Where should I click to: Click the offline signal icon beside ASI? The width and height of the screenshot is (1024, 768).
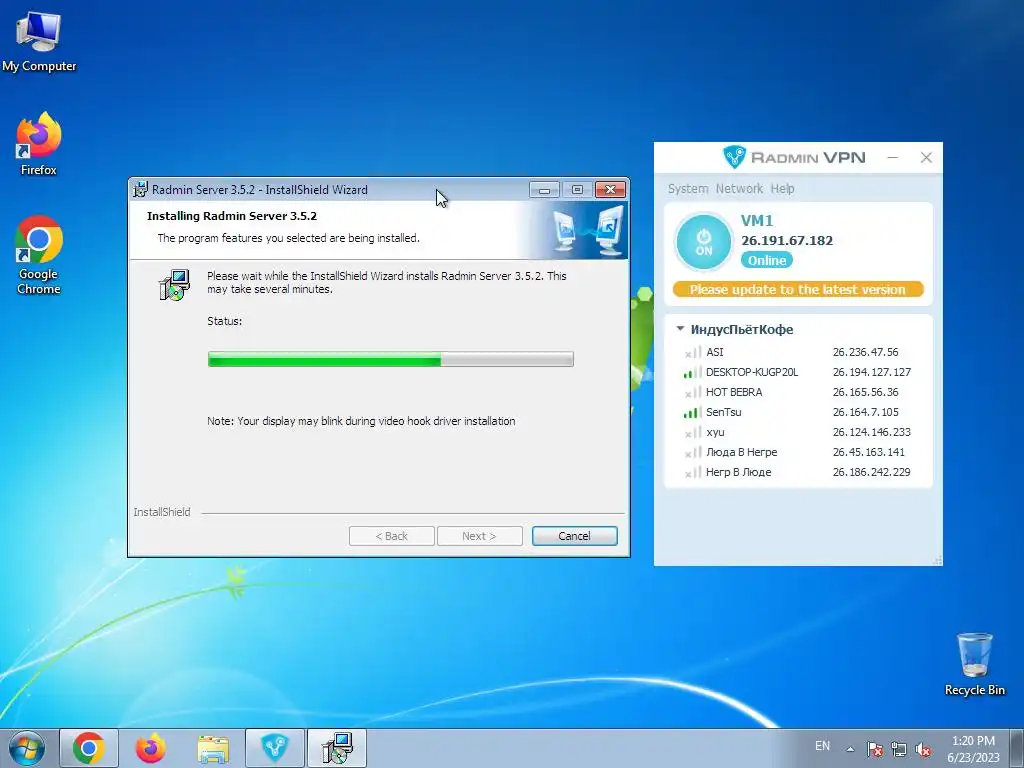click(x=692, y=352)
